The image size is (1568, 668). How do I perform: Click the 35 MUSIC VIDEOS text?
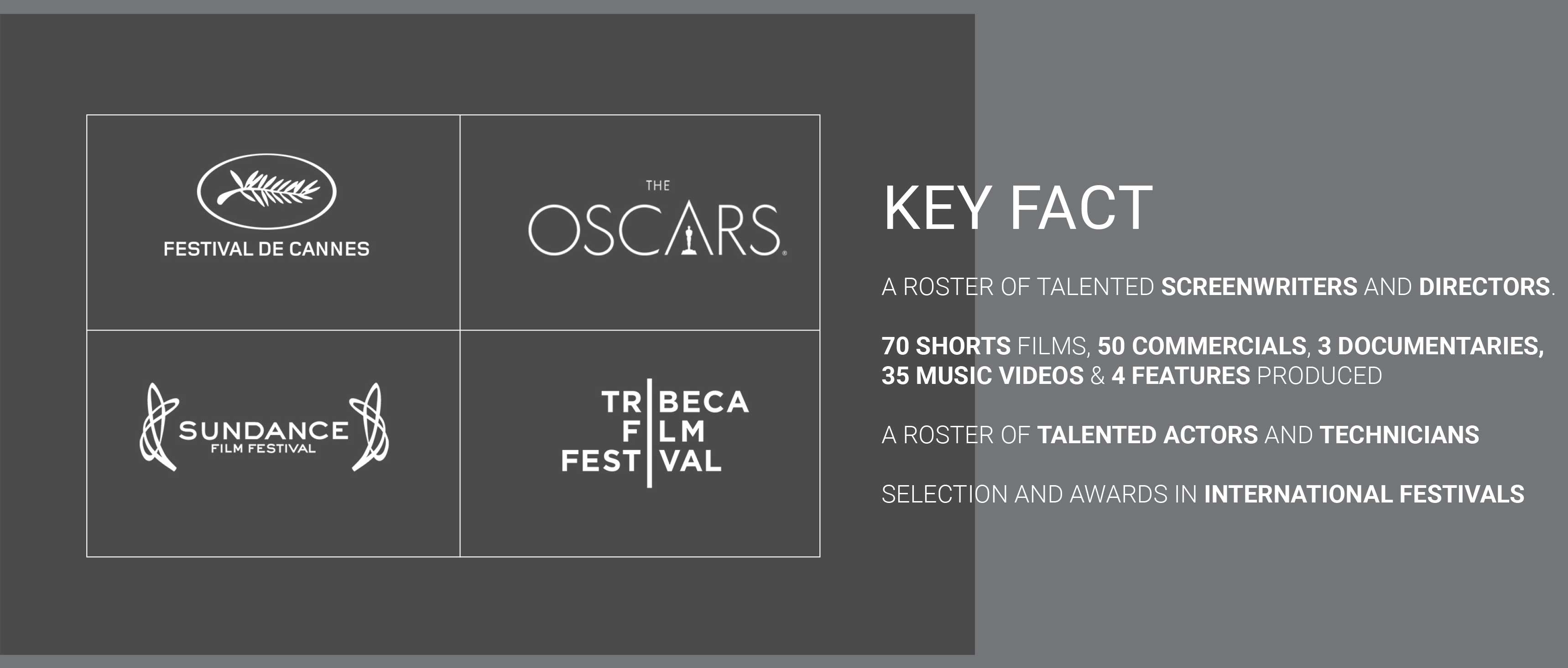point(982,375)
